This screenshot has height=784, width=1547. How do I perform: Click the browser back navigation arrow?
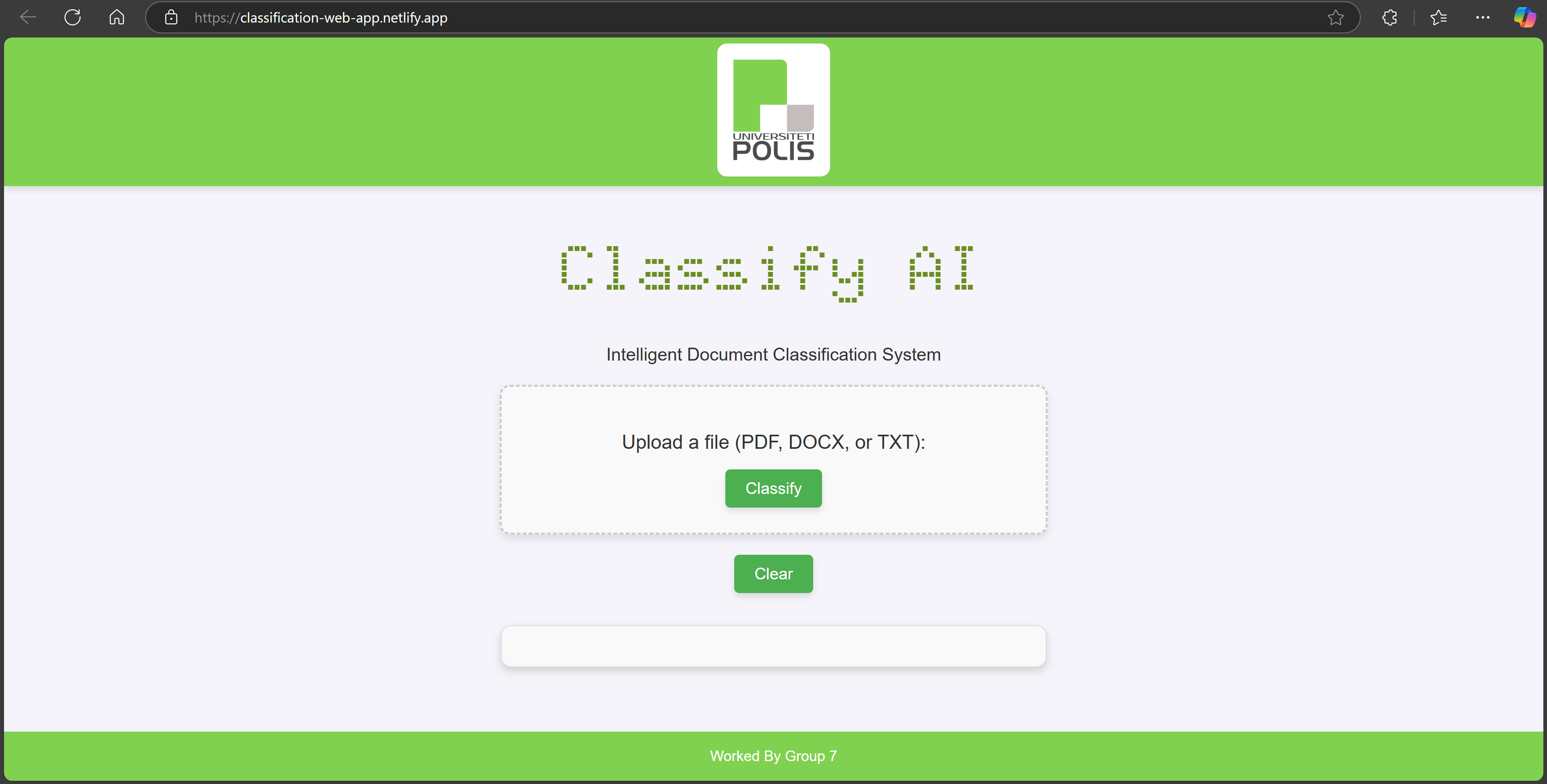pyautogui.click(x=27, y=17)
